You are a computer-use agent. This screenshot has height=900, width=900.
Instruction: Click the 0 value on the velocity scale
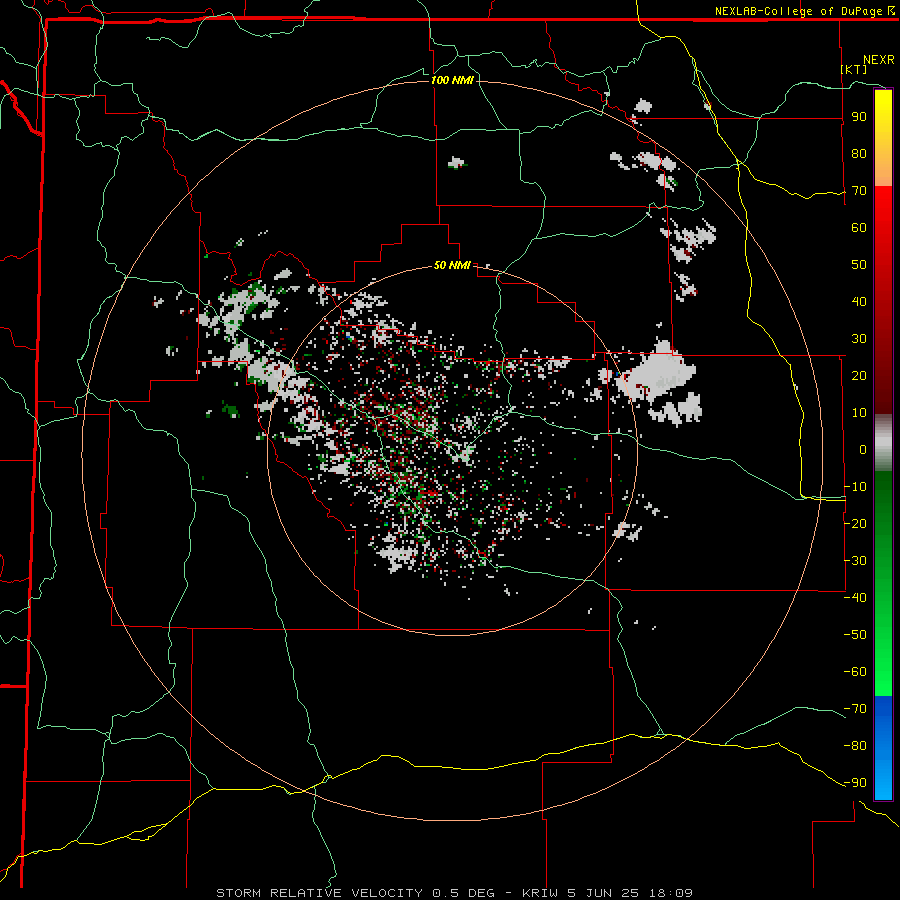[863, 449]
